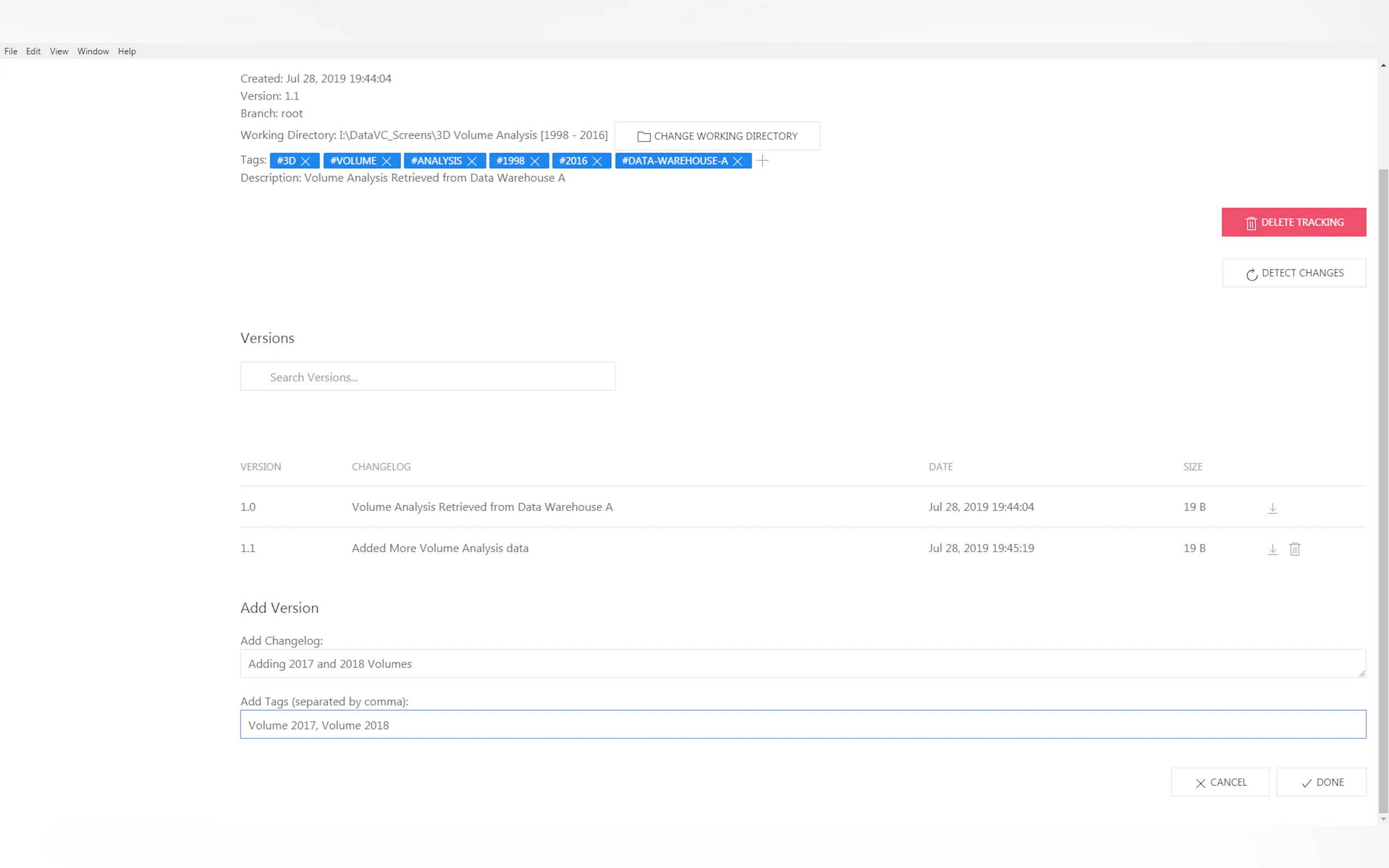Remove the #ANALYSIS tag
Screen dimensions: 1389x868
(472, 161)
